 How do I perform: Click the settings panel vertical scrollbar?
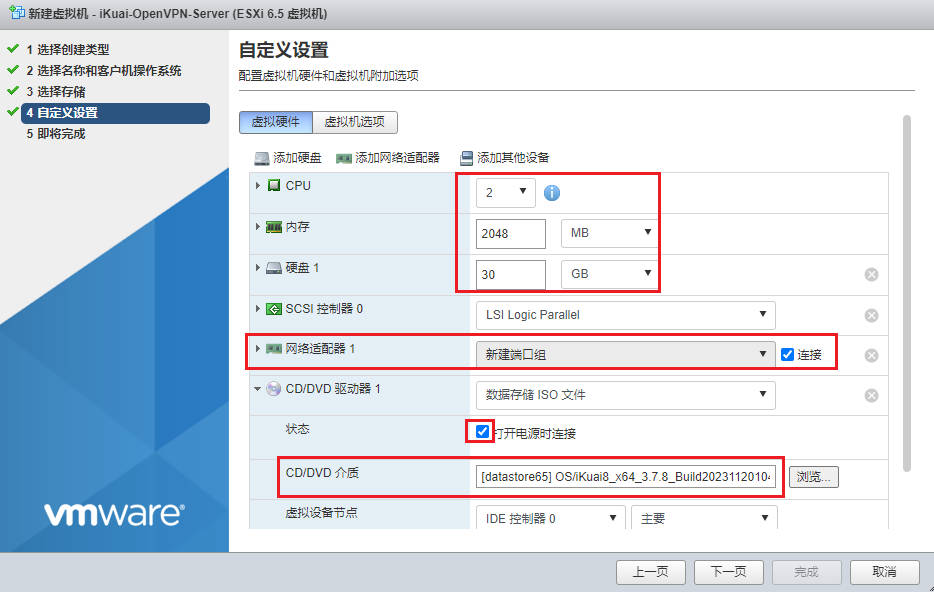tap(907, 292)
